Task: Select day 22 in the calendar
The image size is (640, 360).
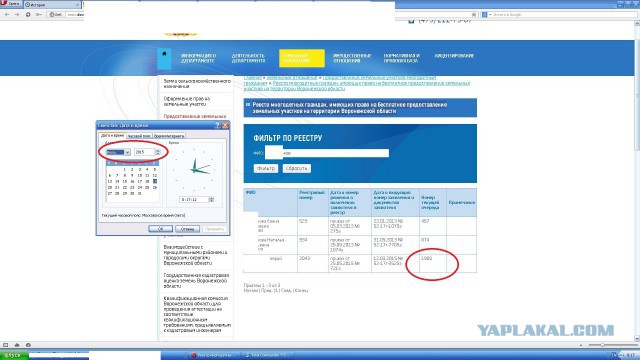Action: point(124,187)
